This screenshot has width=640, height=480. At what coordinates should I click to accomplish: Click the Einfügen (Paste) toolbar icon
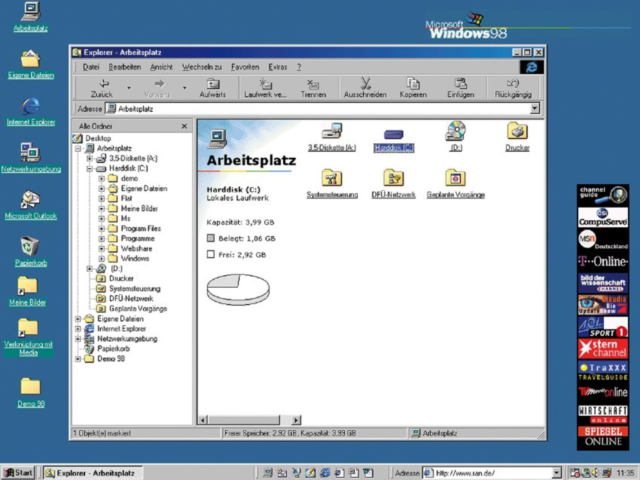pos(460,87)
